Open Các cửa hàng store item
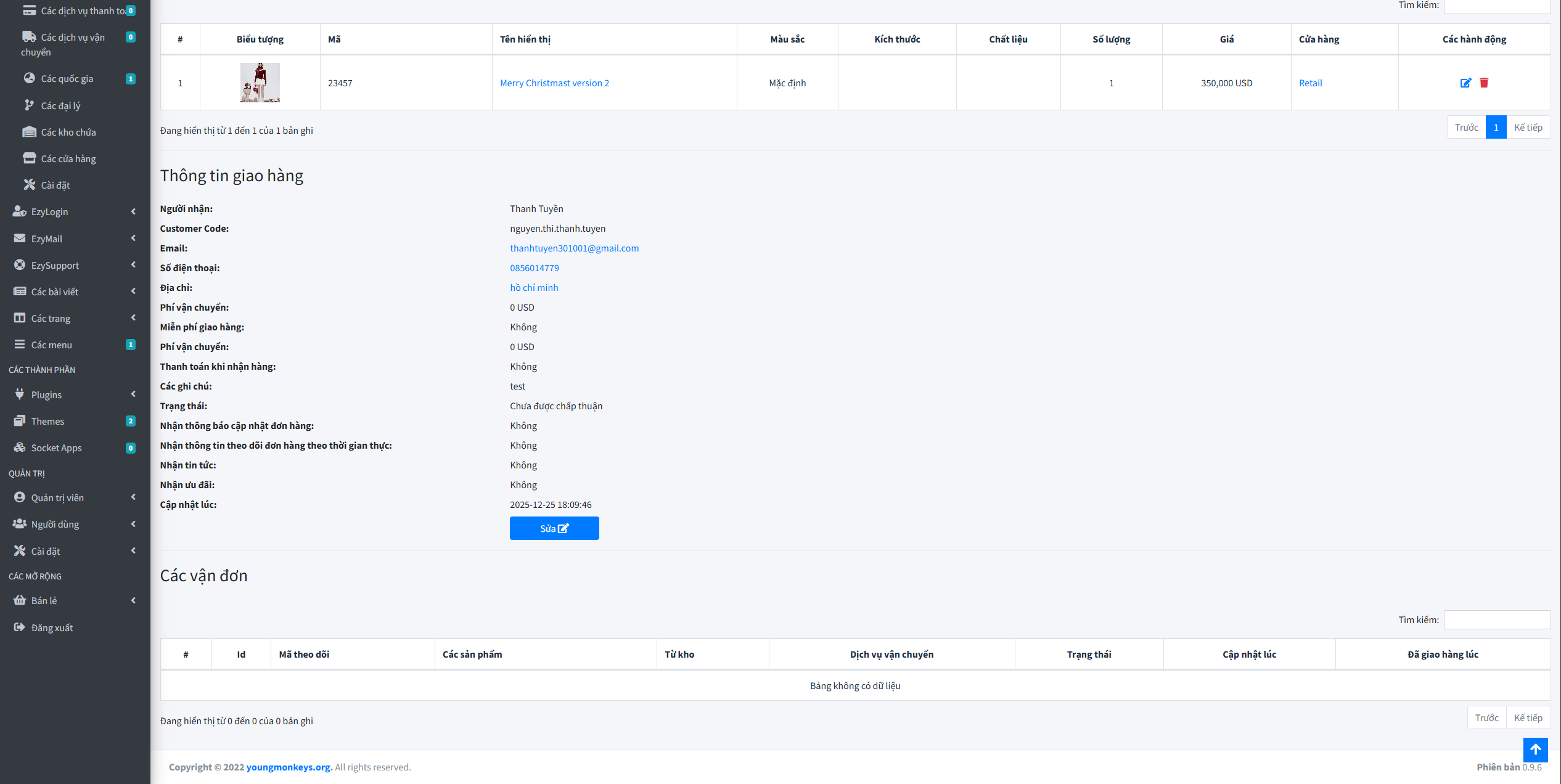 point(68,159)
